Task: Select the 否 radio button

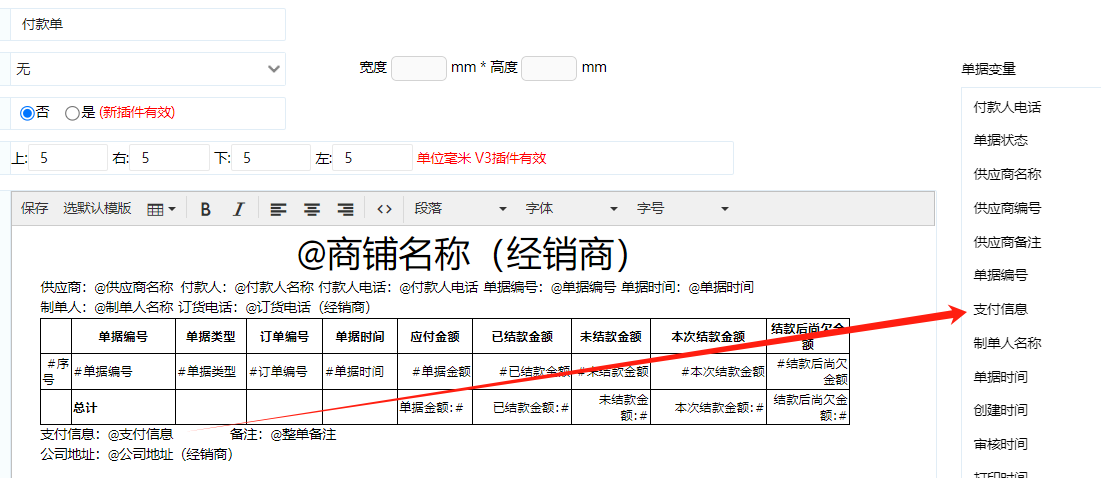Action: 27,113
